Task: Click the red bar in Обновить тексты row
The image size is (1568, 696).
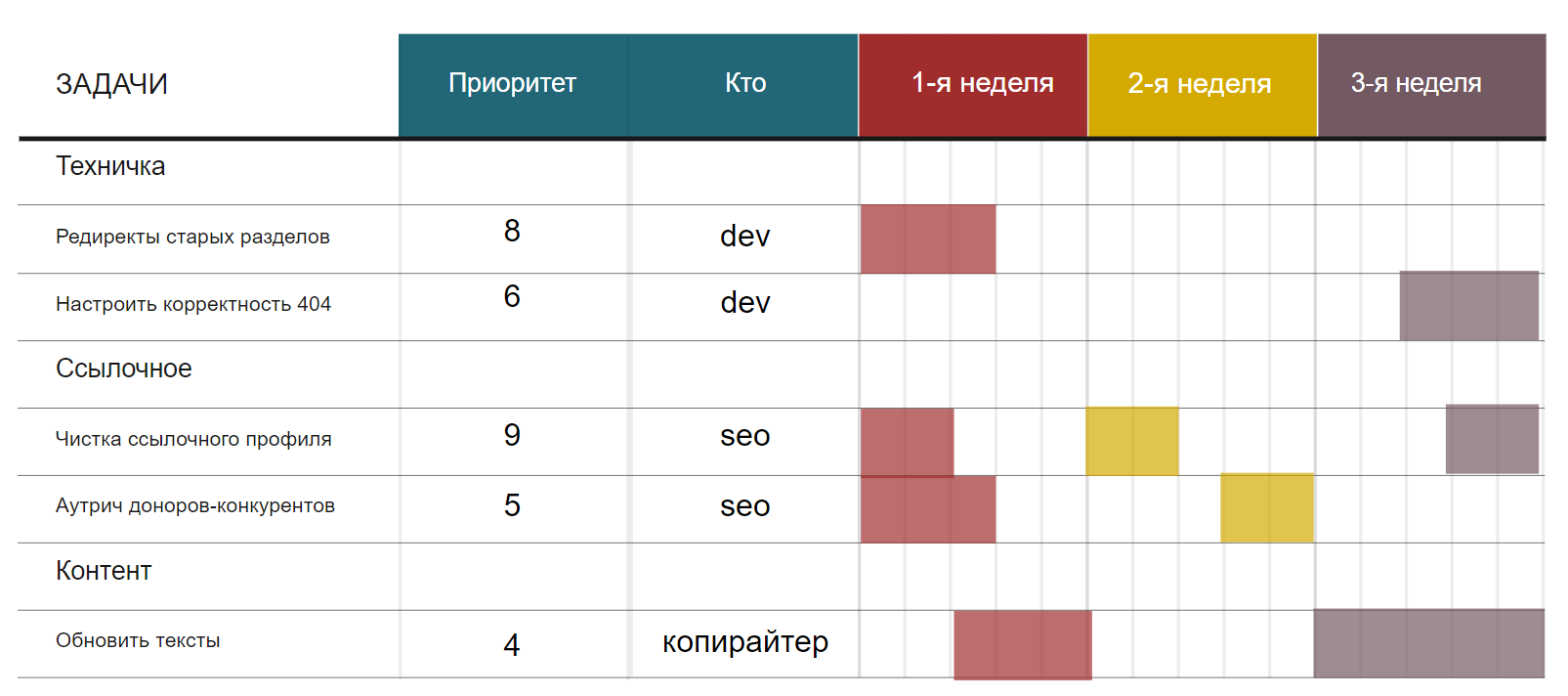Action: pos(1022,644)
